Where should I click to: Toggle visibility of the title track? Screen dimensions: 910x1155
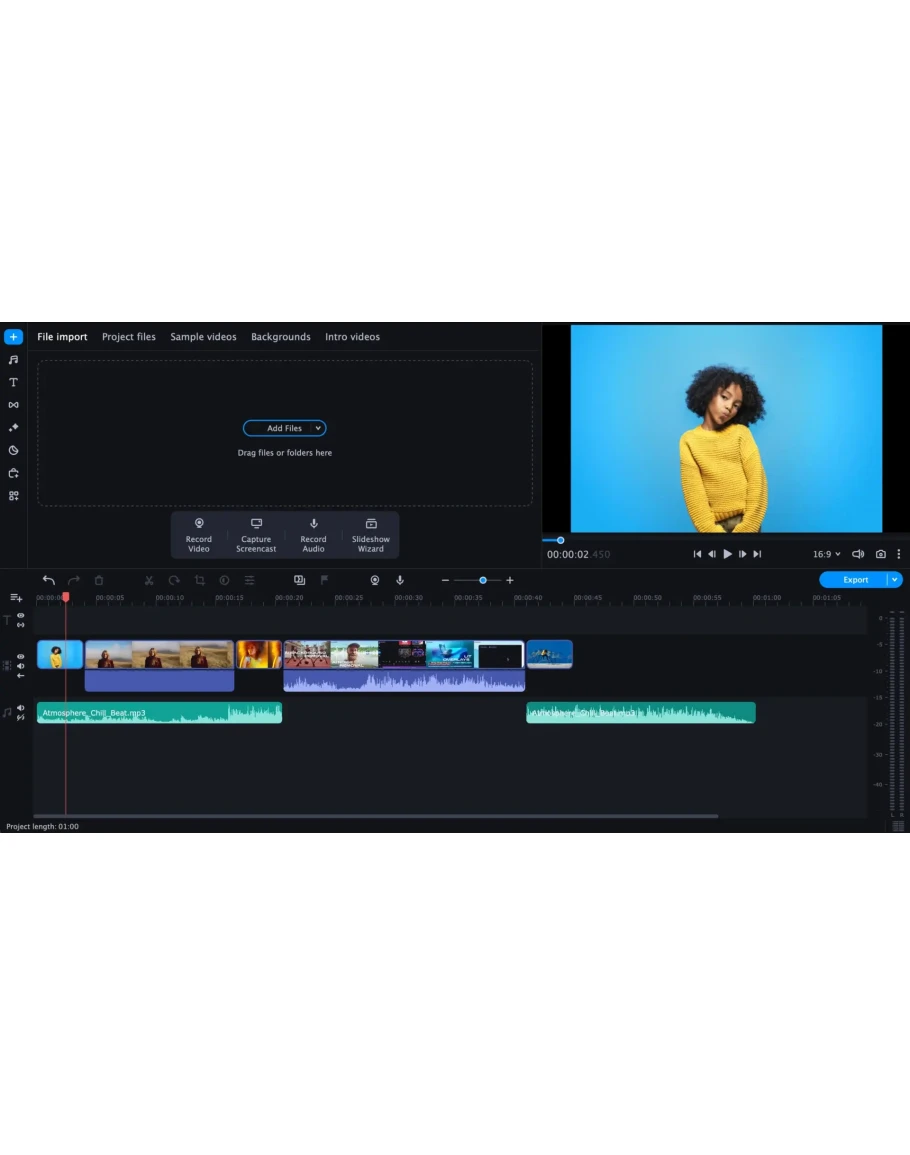[x=21, y=616]
